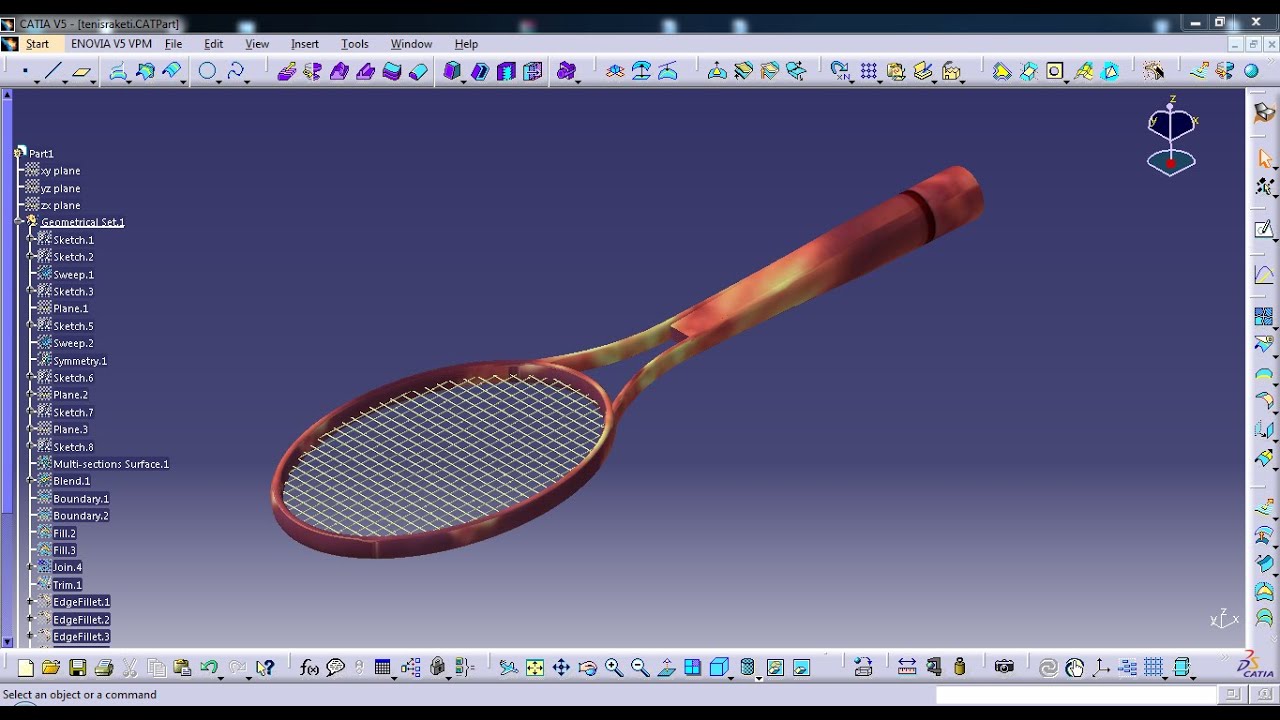Zoom out with the magnifier minus icon
The width and height of the screenshot is (1280, 720).
(x=640, y=668)
